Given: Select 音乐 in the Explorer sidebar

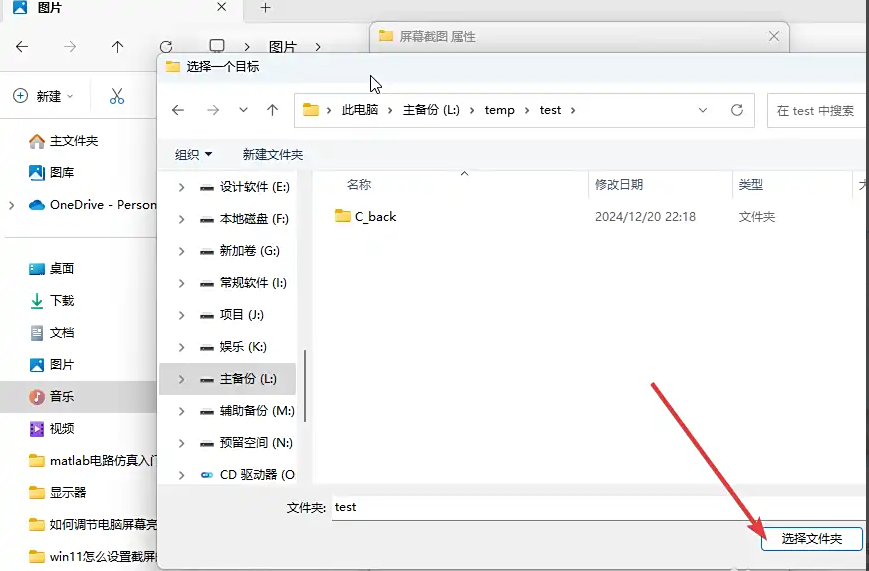Looking at the screenshot, I should click(x=62, y=396).
